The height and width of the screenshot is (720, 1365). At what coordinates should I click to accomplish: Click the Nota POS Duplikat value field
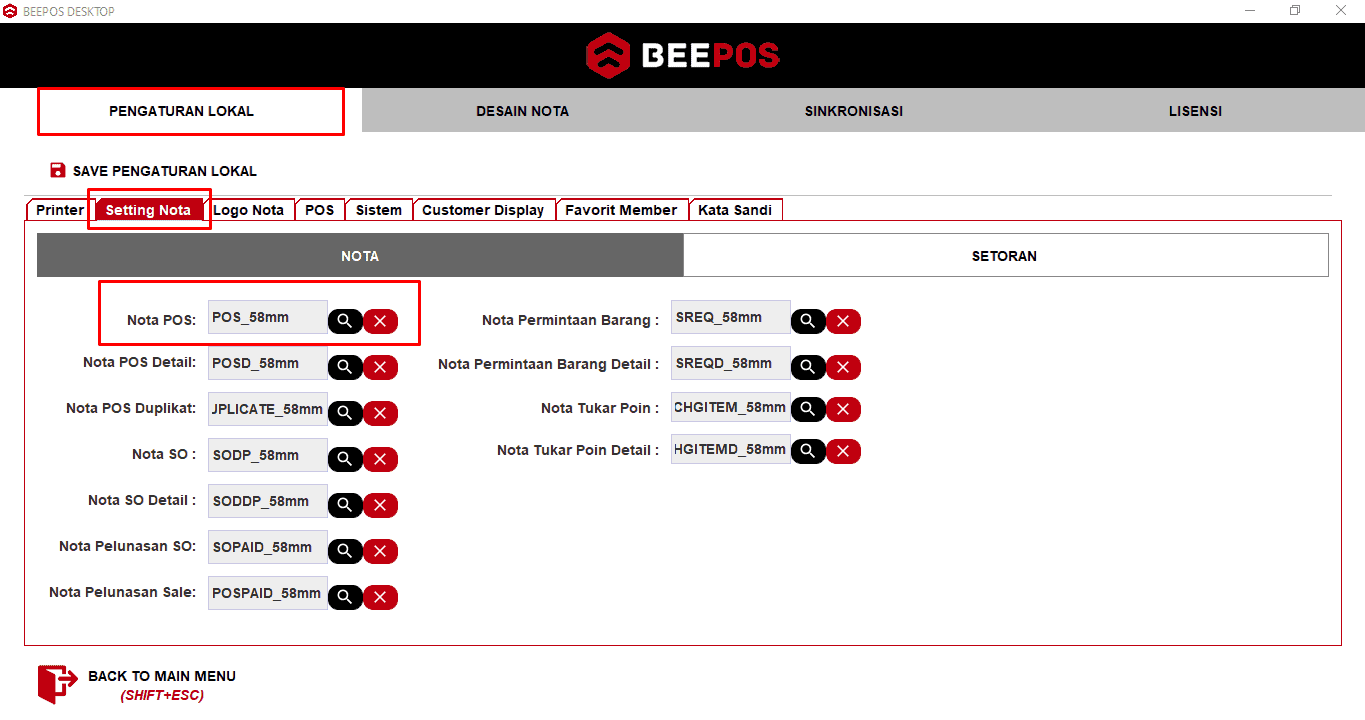point(268,409)
